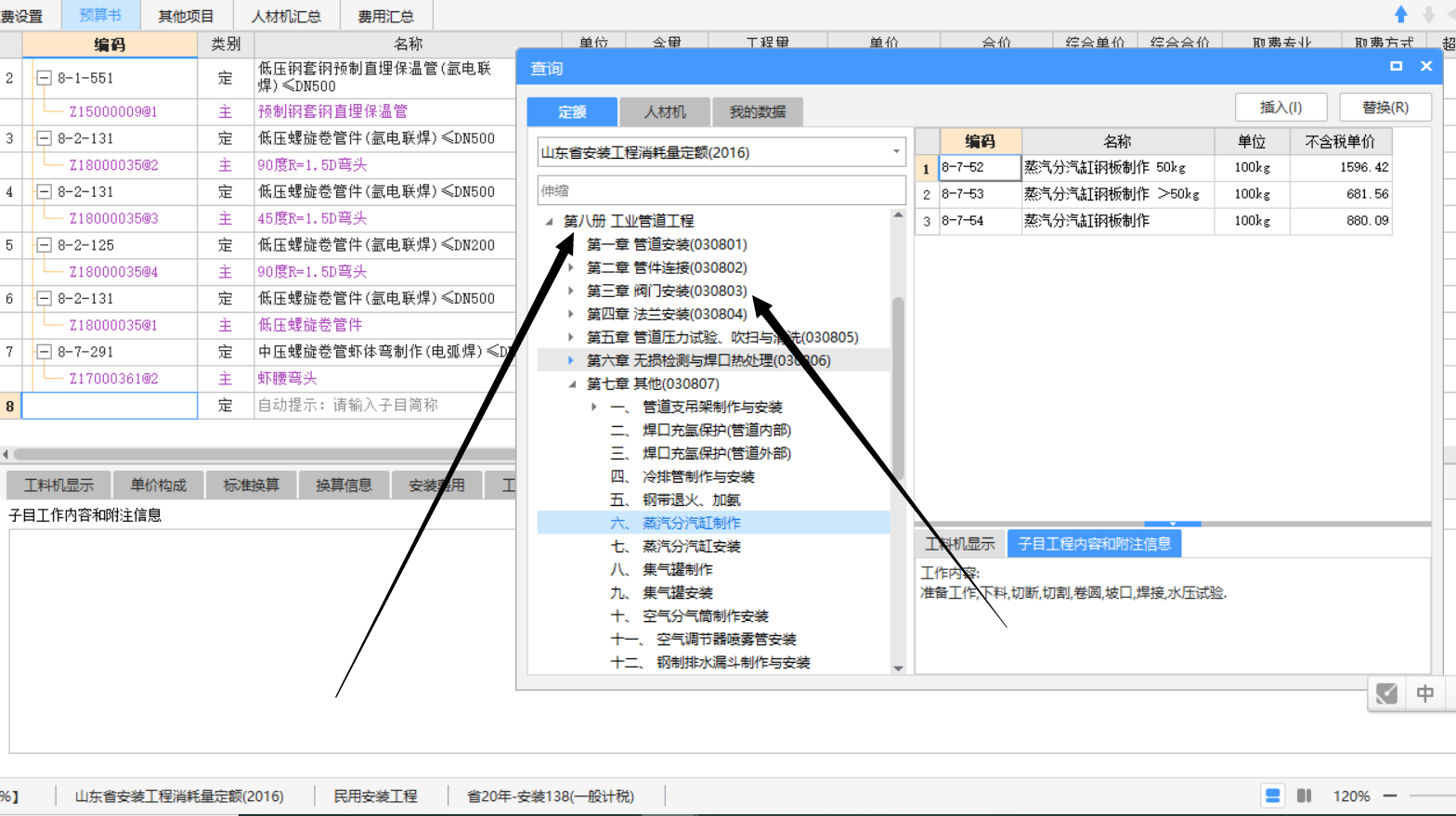Select result row 8-7-53

point(1153,194)
